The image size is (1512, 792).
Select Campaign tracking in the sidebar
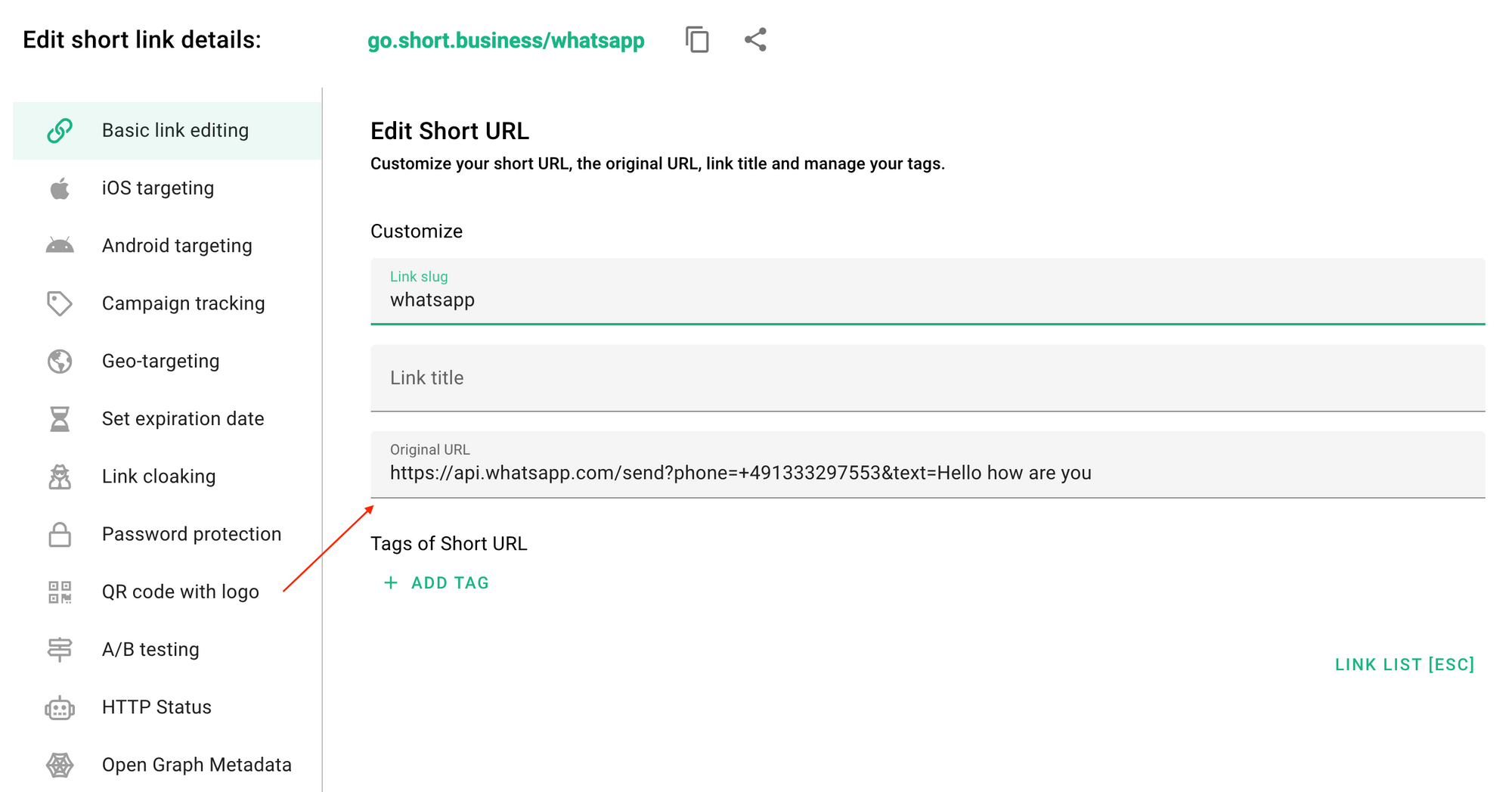pyautogui.click(x=183, y=303)
